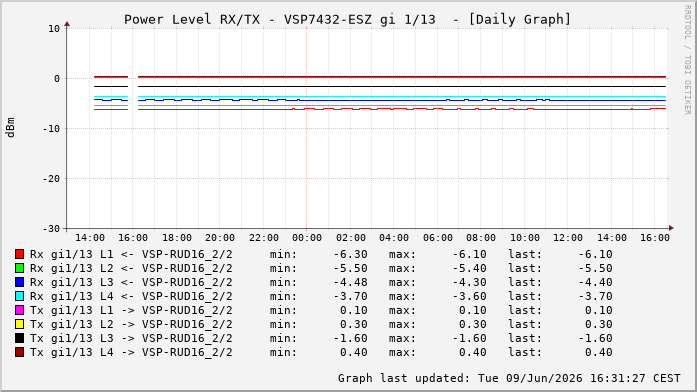
Task: Click the 00:00 time axis label
Action: tap(307, 238)
